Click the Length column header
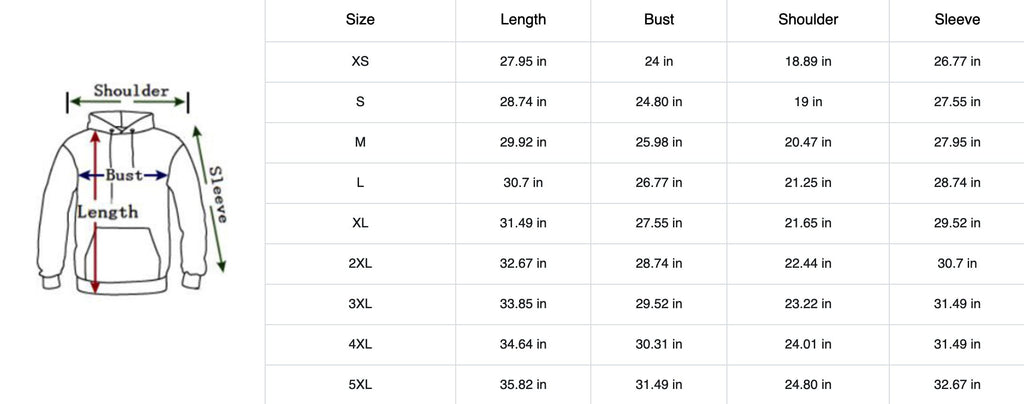The image size is (1024, 404). pyautogui.click(x=523, y=19)
